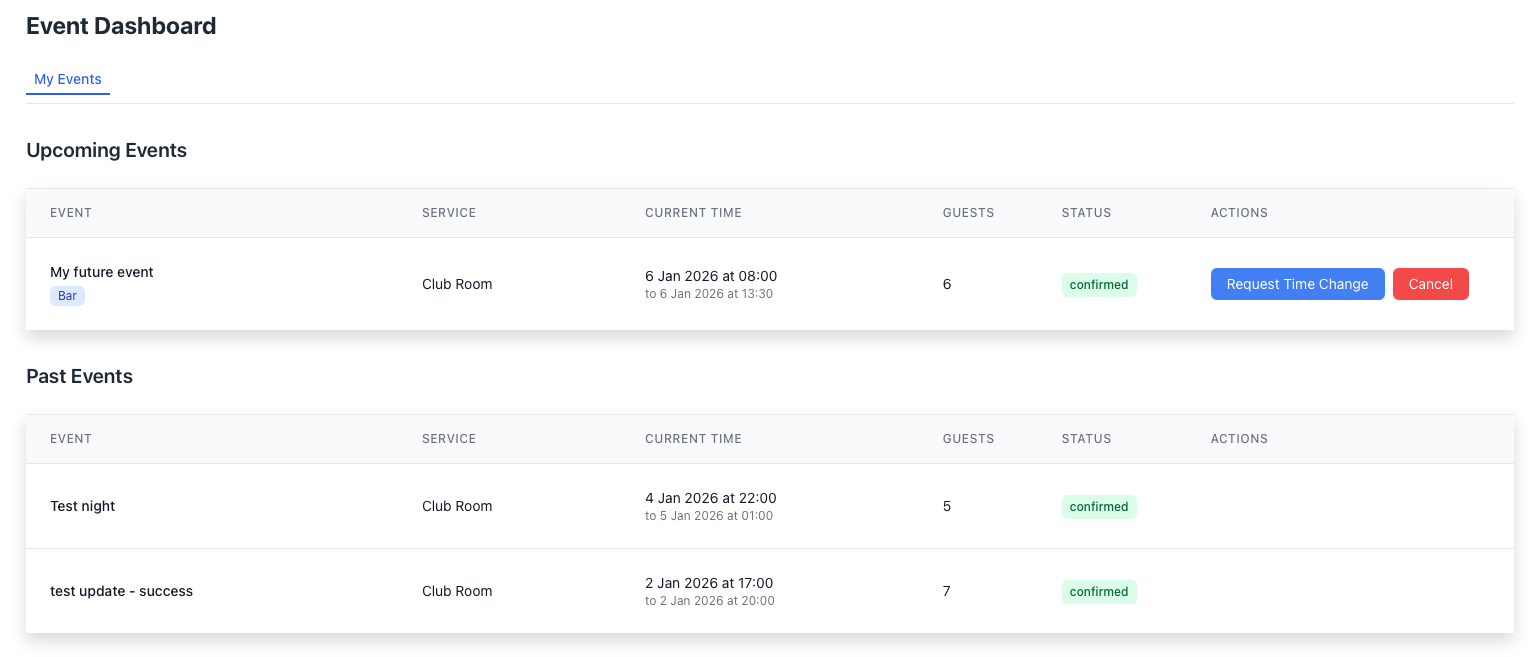Screen dimensions: 1537x657
Task: Click the Request Time Change button
Action: [1297, 284]
